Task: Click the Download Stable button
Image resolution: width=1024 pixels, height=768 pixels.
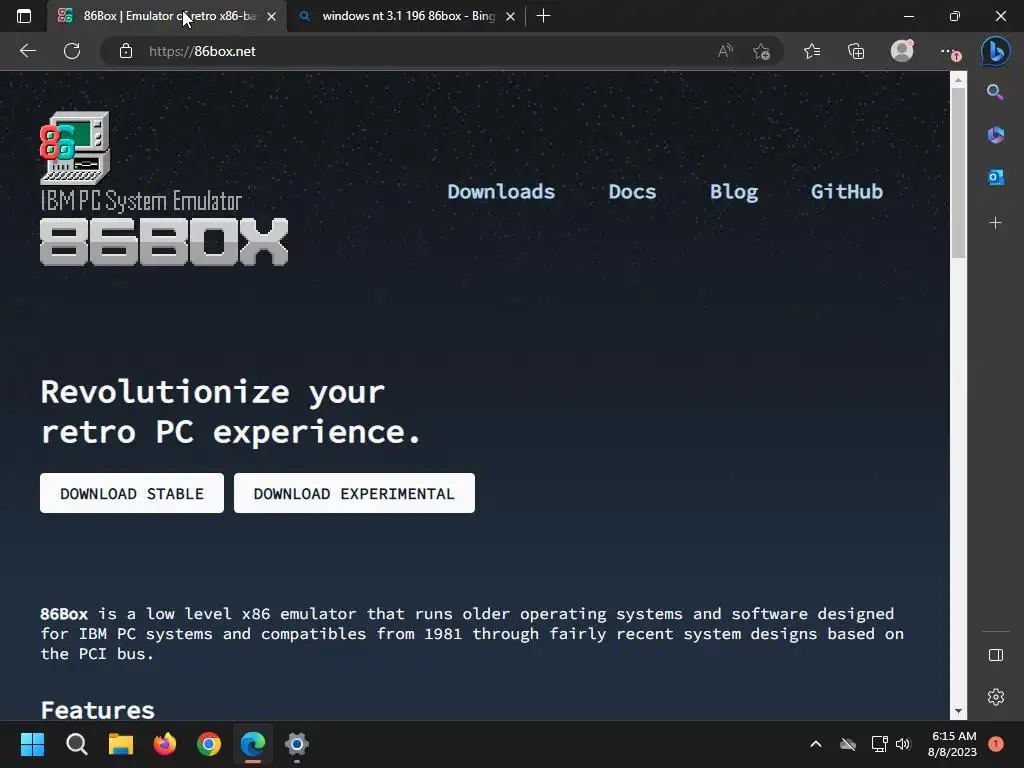Action: (132, 493)
